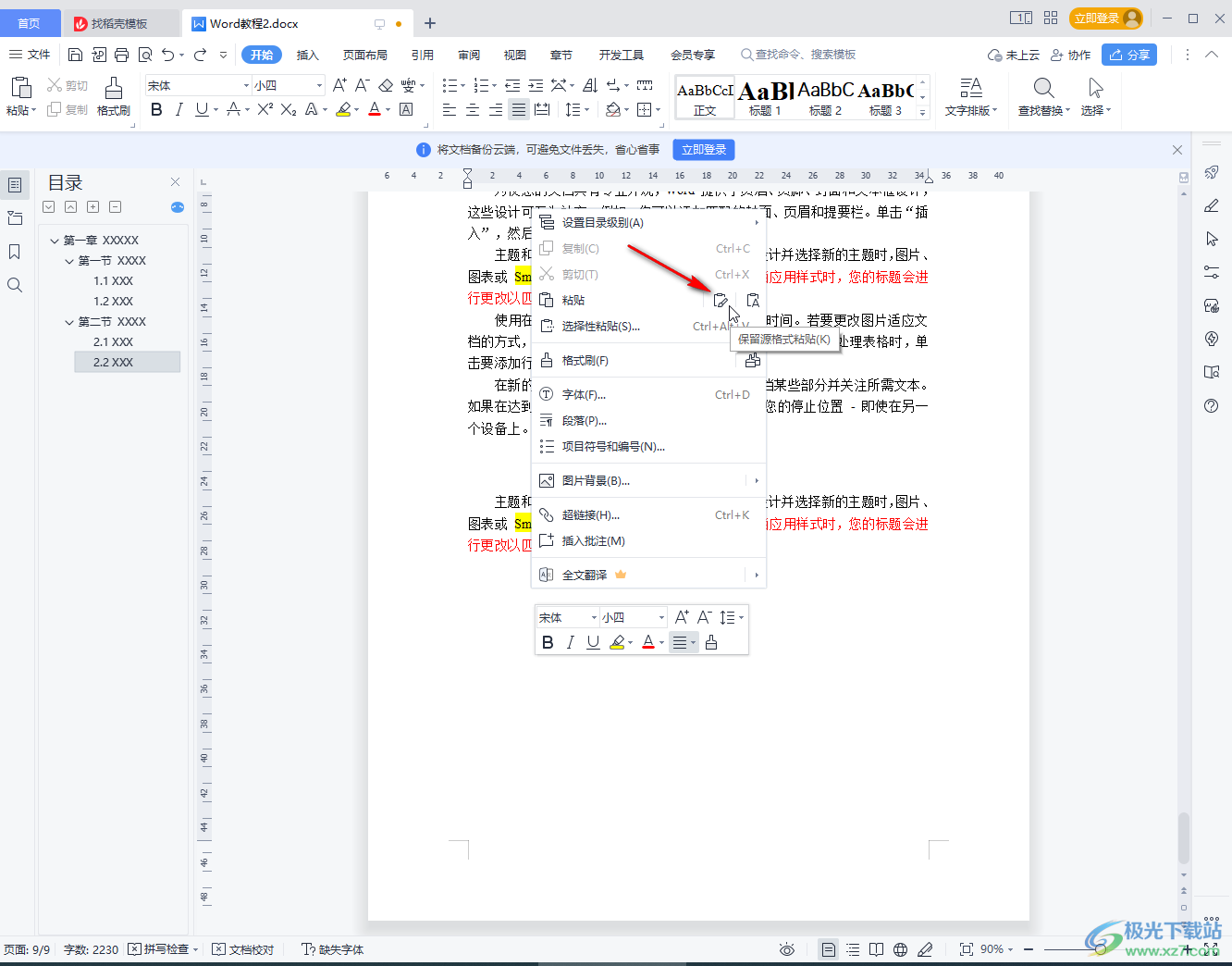
Task: Close the 目录 navigation pane
Action: pos(176,182)
